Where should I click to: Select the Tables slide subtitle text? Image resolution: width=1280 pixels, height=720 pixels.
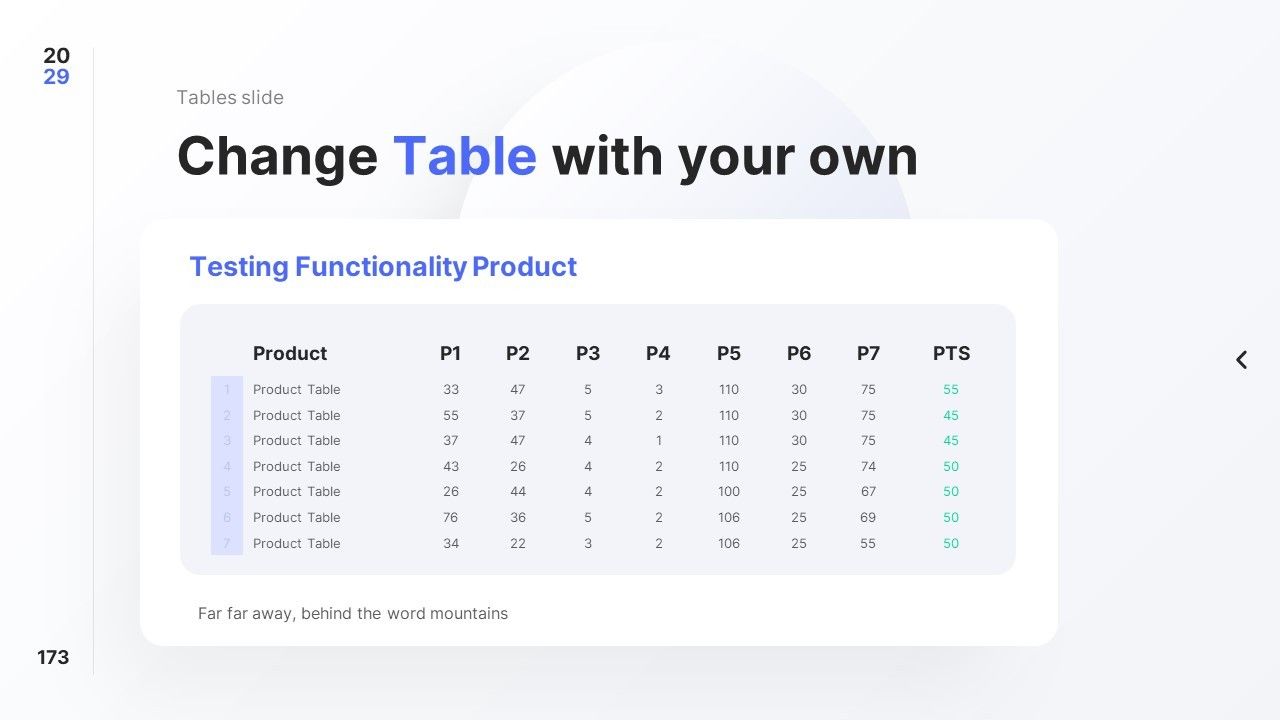point(230,97)
